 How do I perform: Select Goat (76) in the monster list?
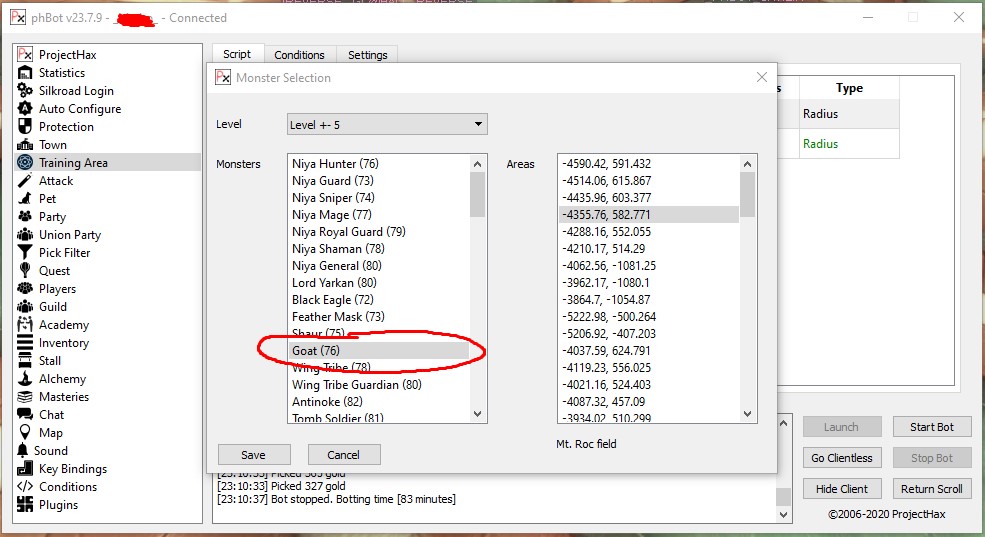pos(378,351)
